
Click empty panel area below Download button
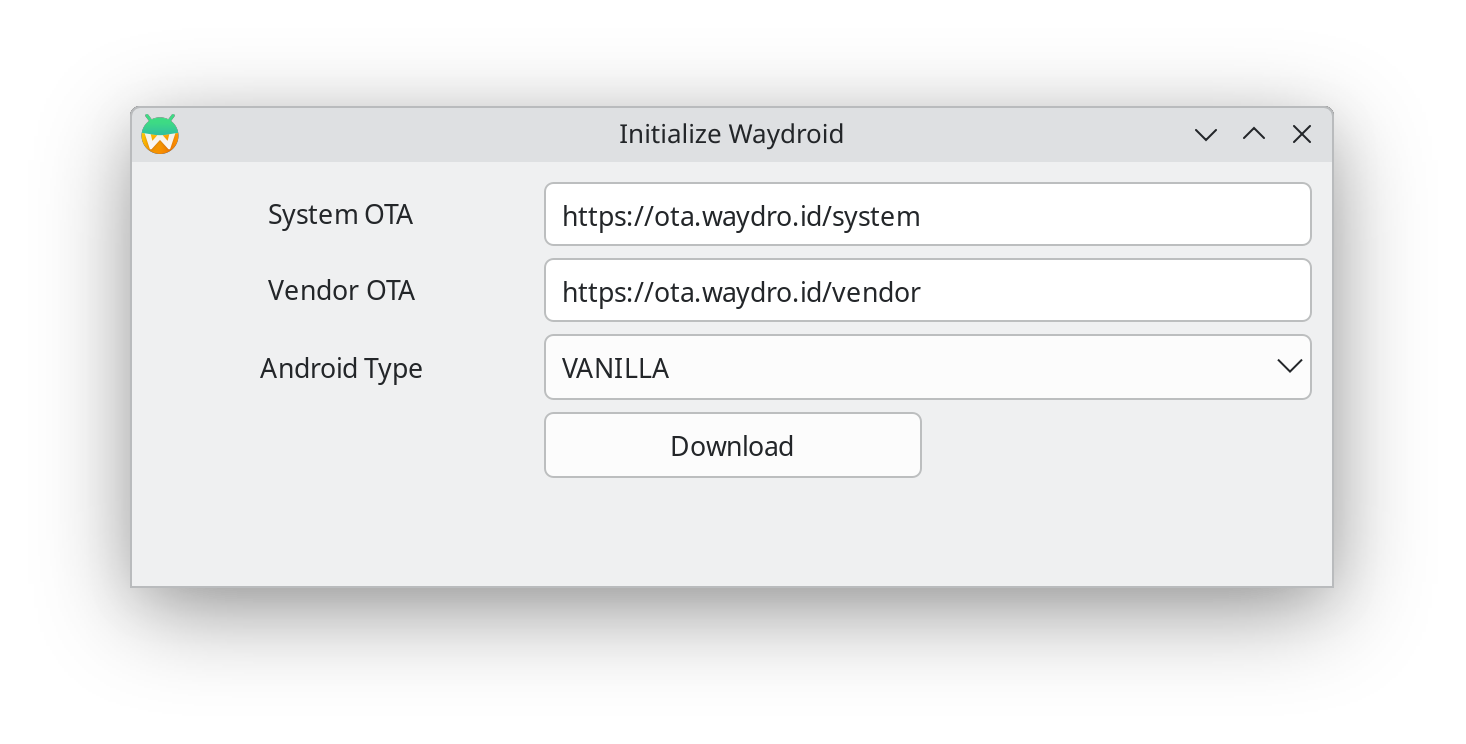point(733,530)
